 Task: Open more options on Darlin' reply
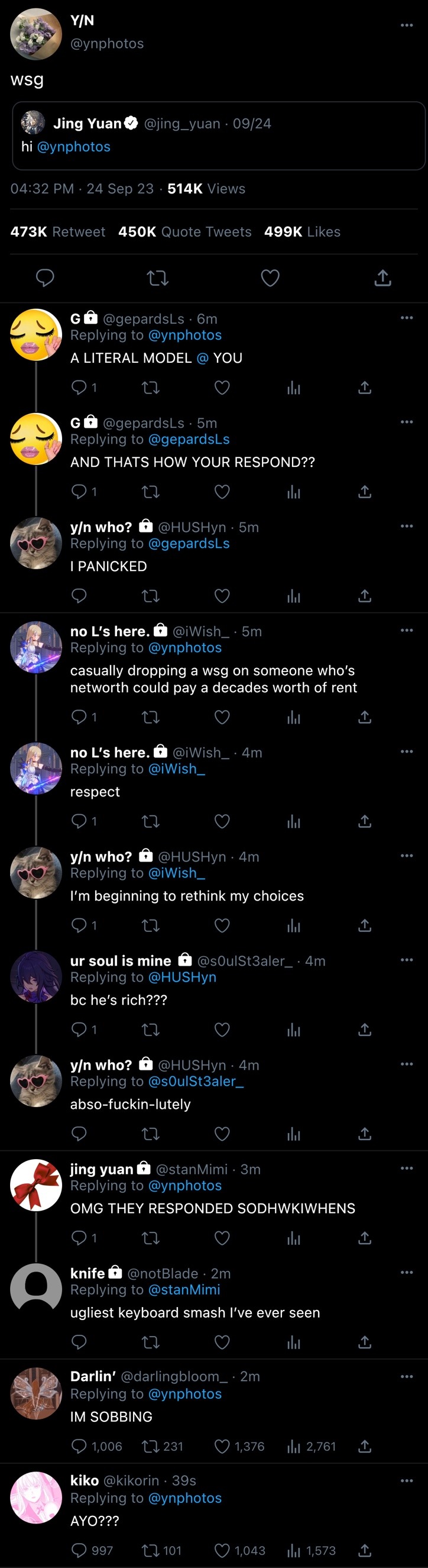[x=407, y=1376]
